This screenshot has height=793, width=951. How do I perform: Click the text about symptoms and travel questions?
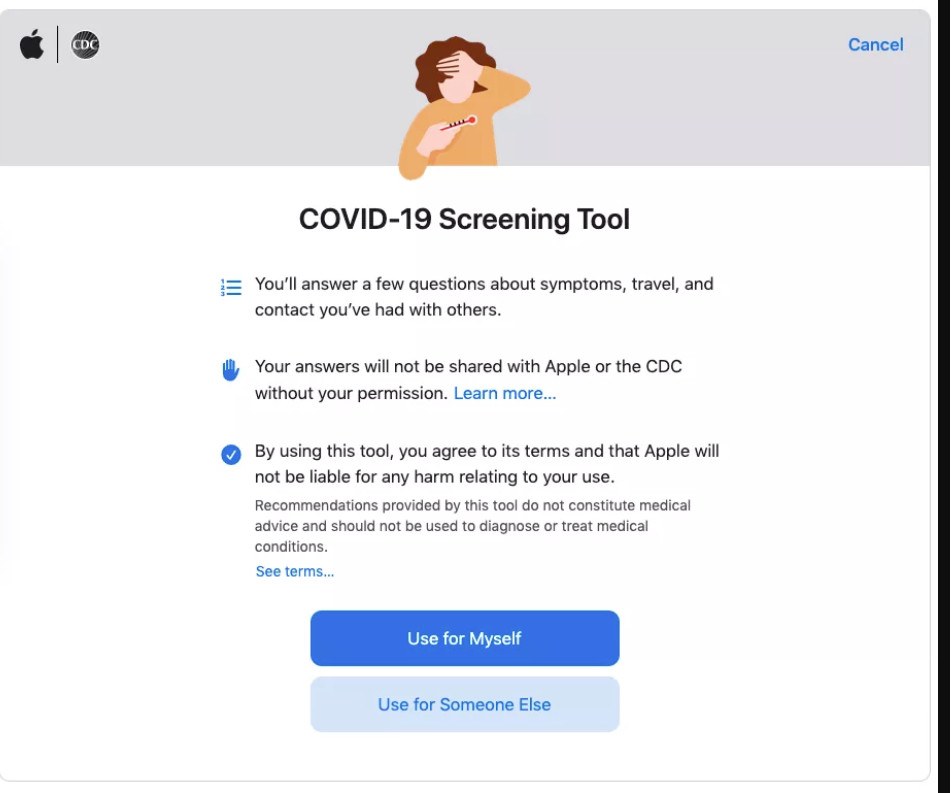tap(484, 297)
